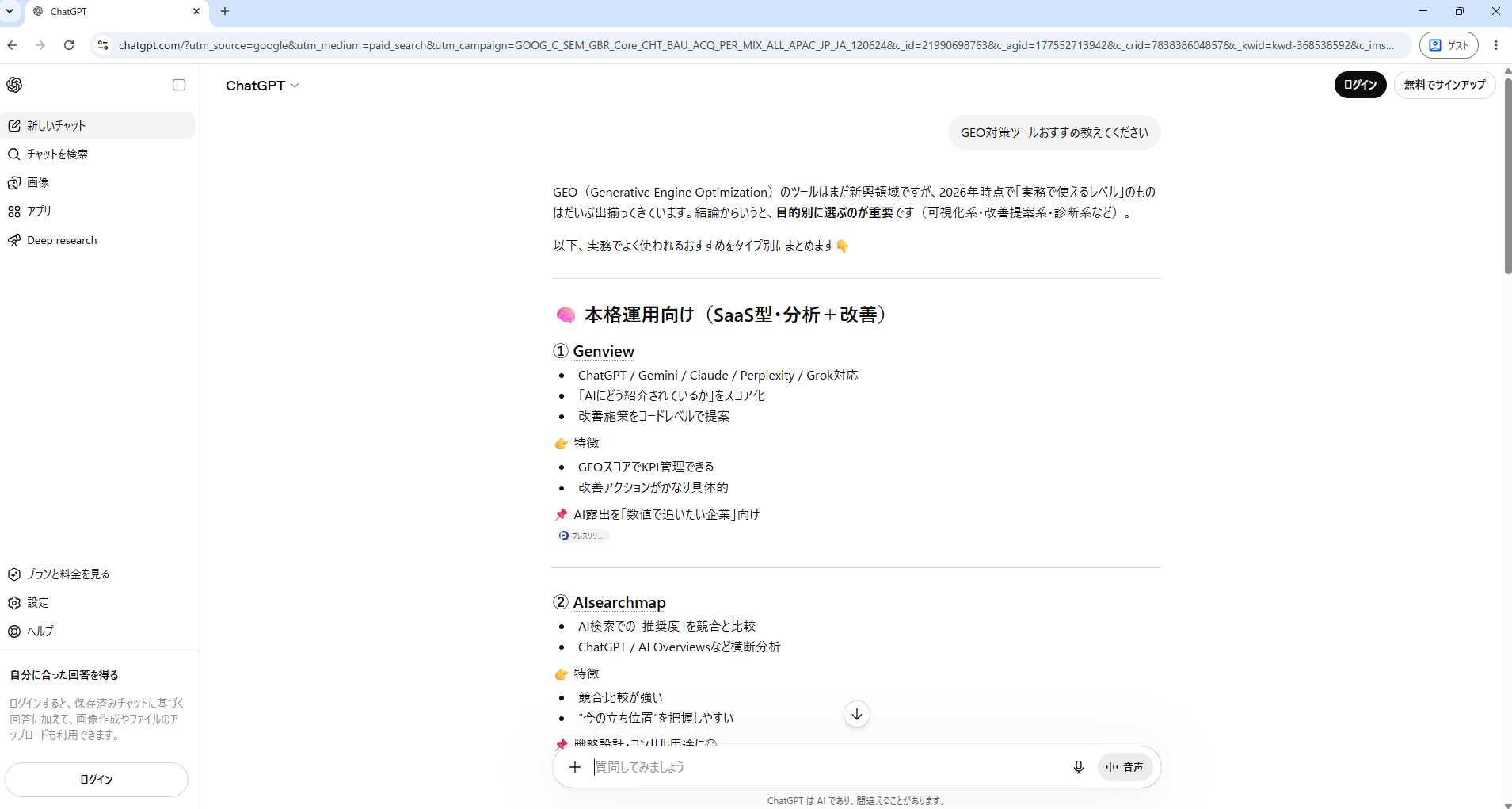Click the bullet ChatGPT / AI Overviewsなど横断分析
The width and height of the screenshot is (1512, 809).
[679, 647]
